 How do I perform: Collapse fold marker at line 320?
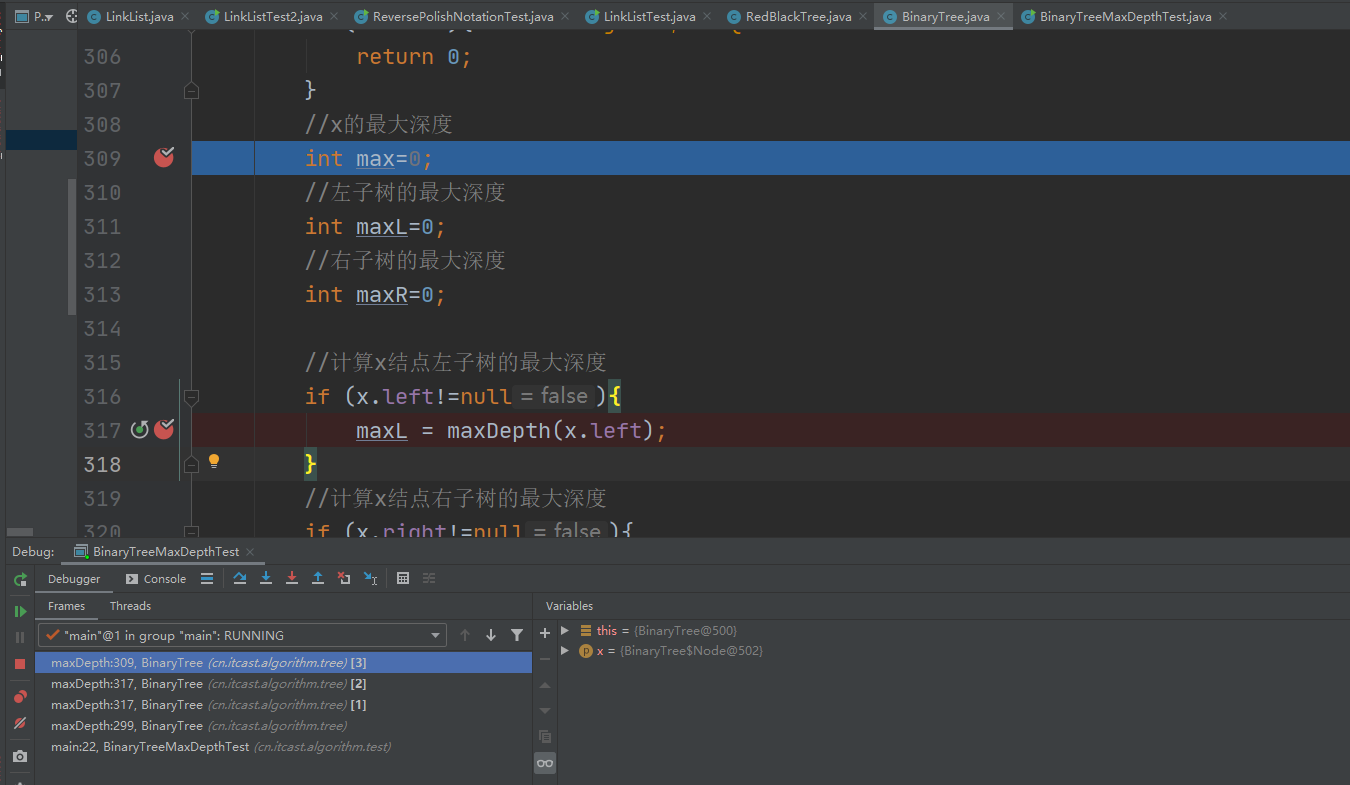[192, 531]
